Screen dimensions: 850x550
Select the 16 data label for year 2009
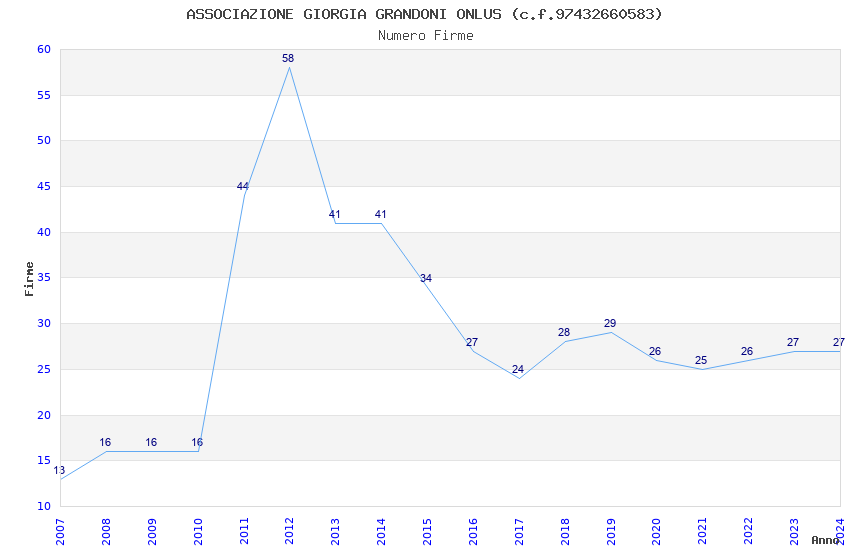click(x=151, y=442)
